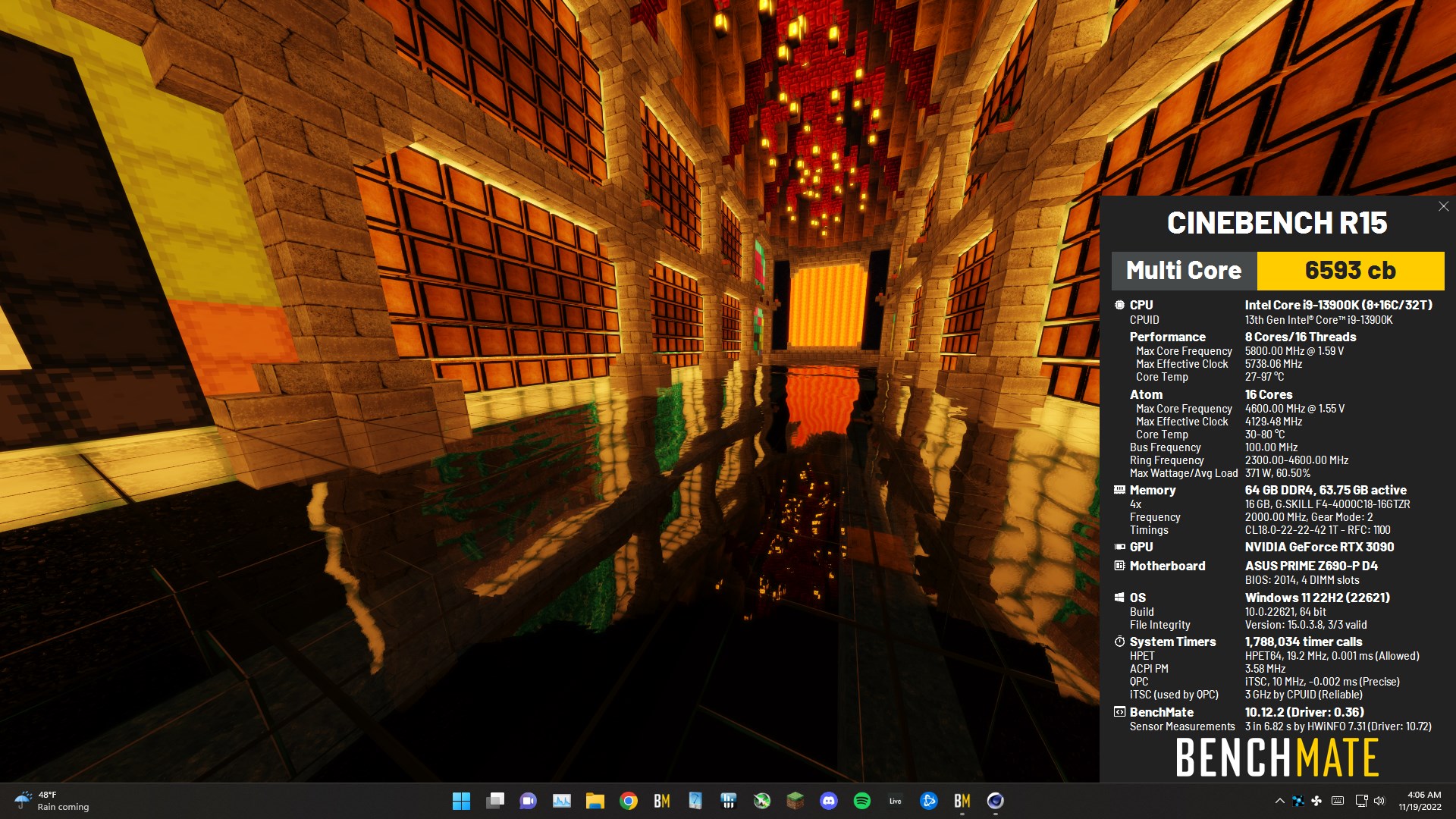Launch Google Chrome from the taskbar
The height and width of the screenshot is (819, 1456).
point(629,801)
